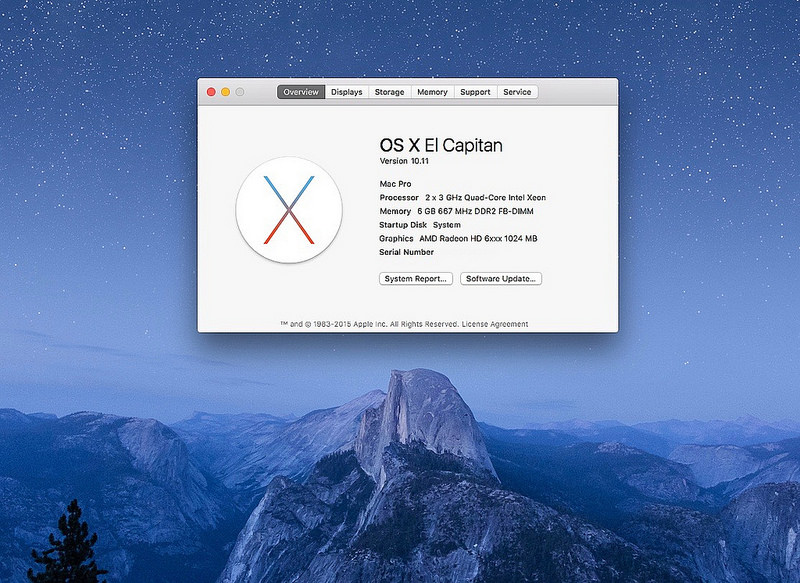The height and width of the screenshot is (583, 800).
Task: Click the Software Update... button
Action: [501, 278]
